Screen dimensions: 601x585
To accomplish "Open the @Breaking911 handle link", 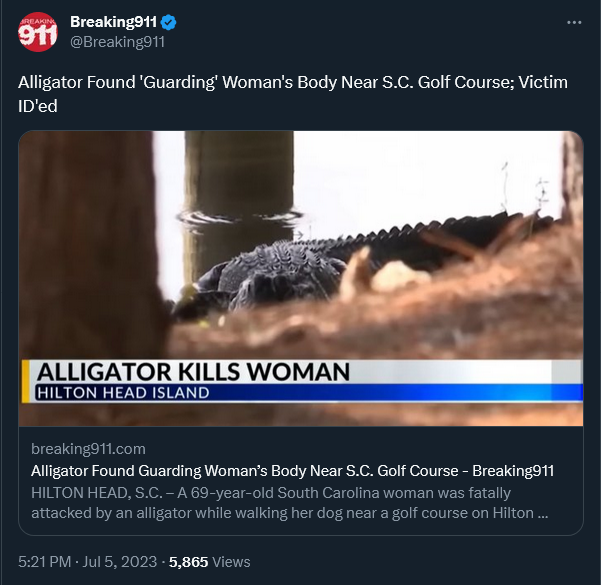I will click(117, 42).
